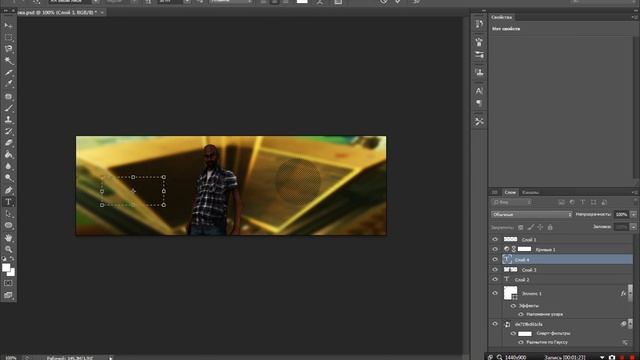The image size is (640, 360).
Task: Set the foreground color swatch
Action: coord(6,268)
